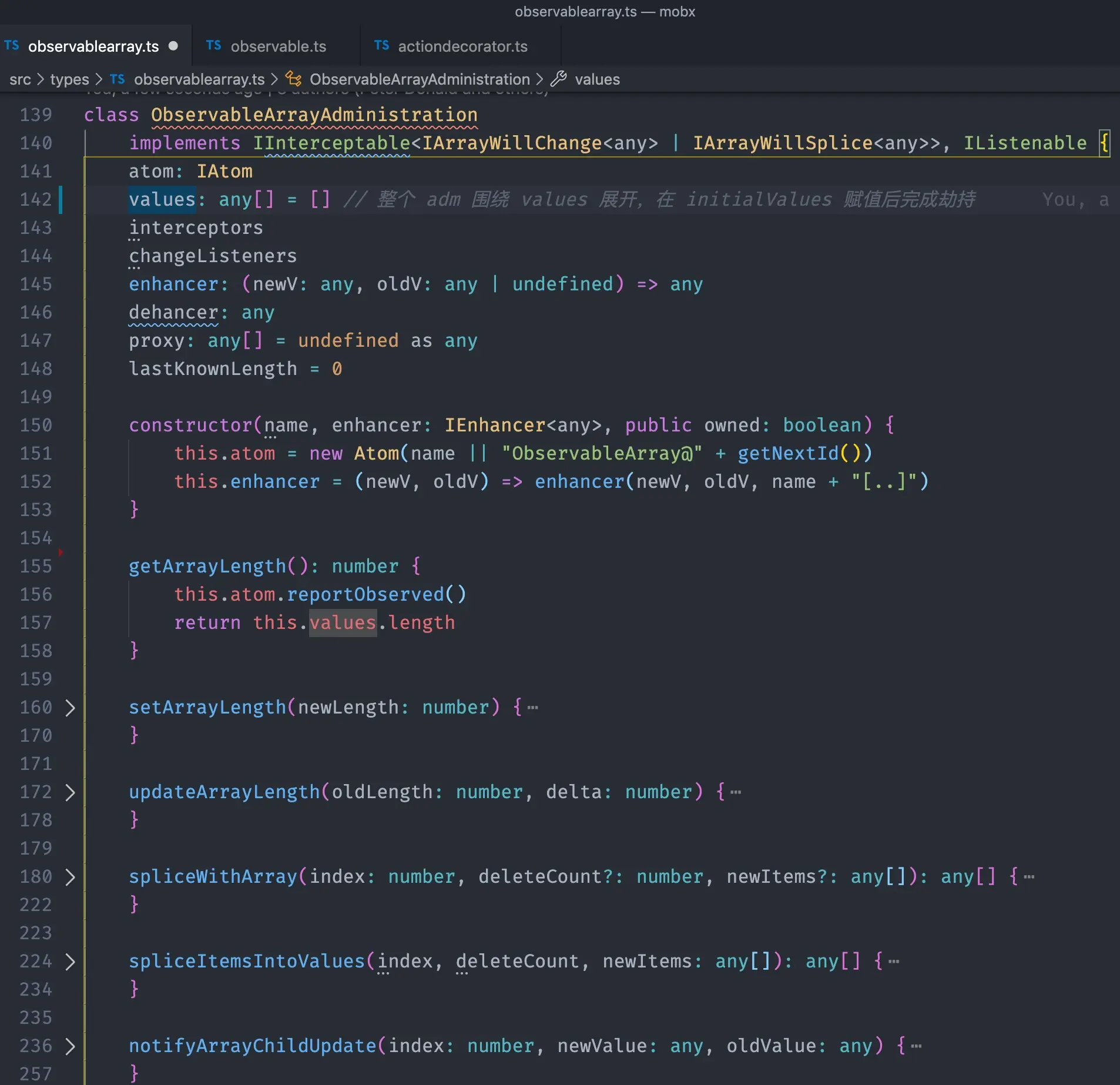Image resolution: width=1120 pixels, height=1085 pixels.
Task: Click ellipsis after notifyArrayChildUpdate brace
Action: click(x=916, y=1046)
